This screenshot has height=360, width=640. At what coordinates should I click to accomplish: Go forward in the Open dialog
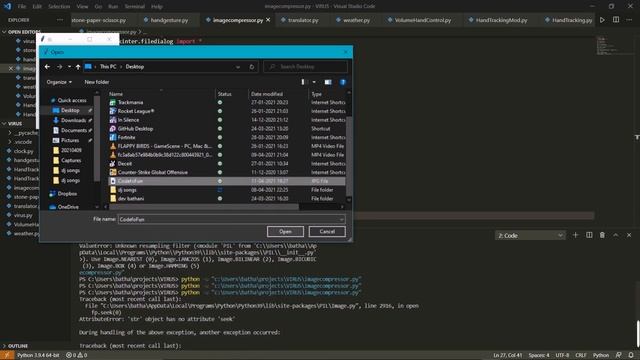click(x=60, y=67)
